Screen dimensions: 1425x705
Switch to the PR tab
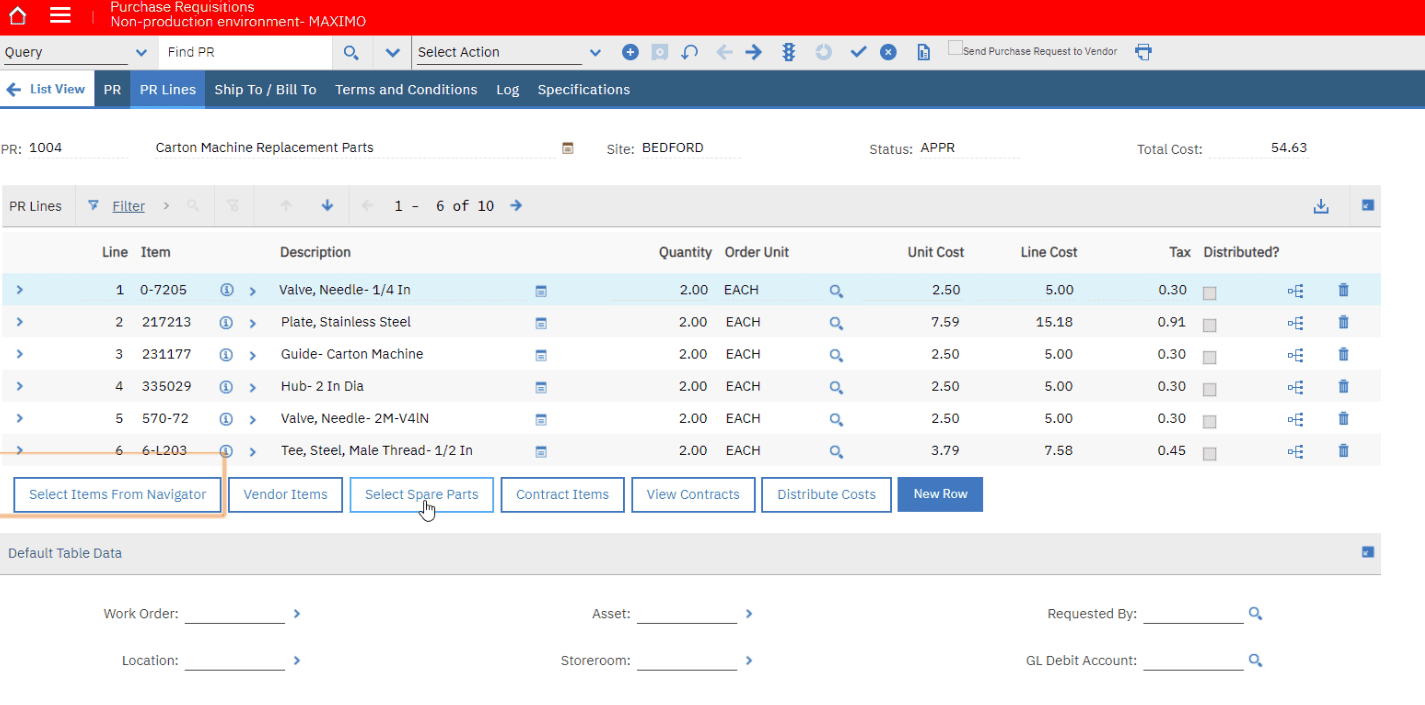pos(112,89)
